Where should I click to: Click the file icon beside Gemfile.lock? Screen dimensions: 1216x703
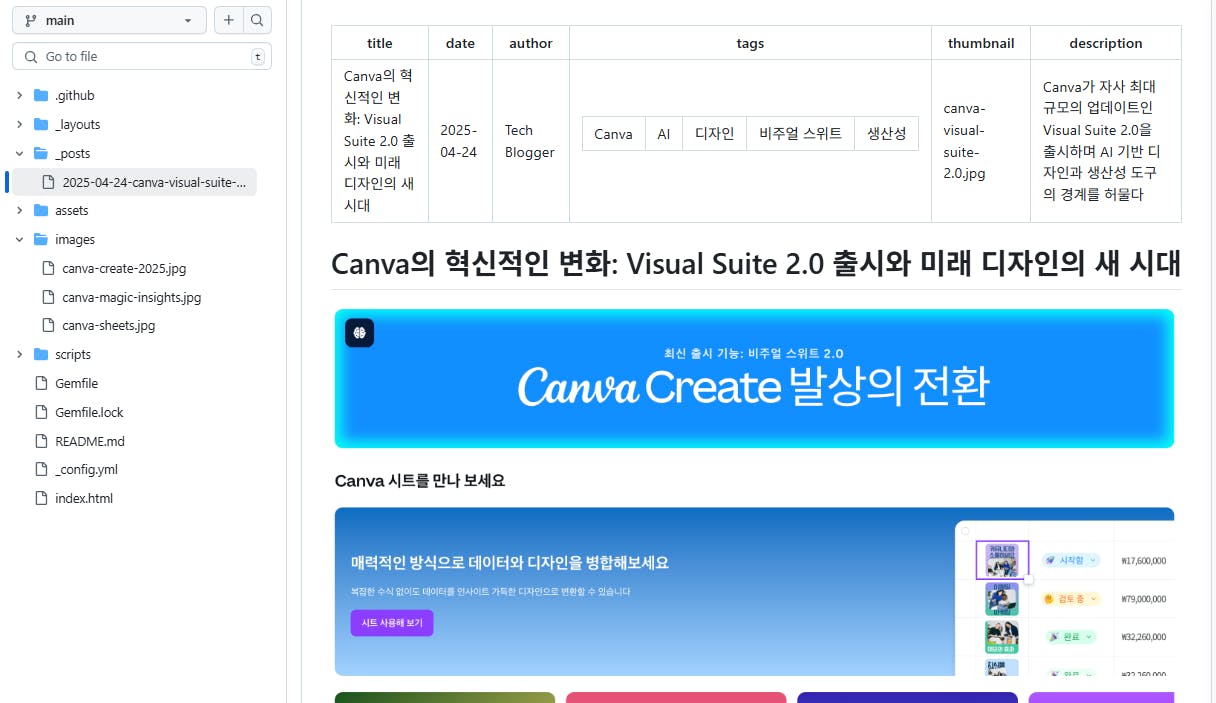click(x=41, y=413)
